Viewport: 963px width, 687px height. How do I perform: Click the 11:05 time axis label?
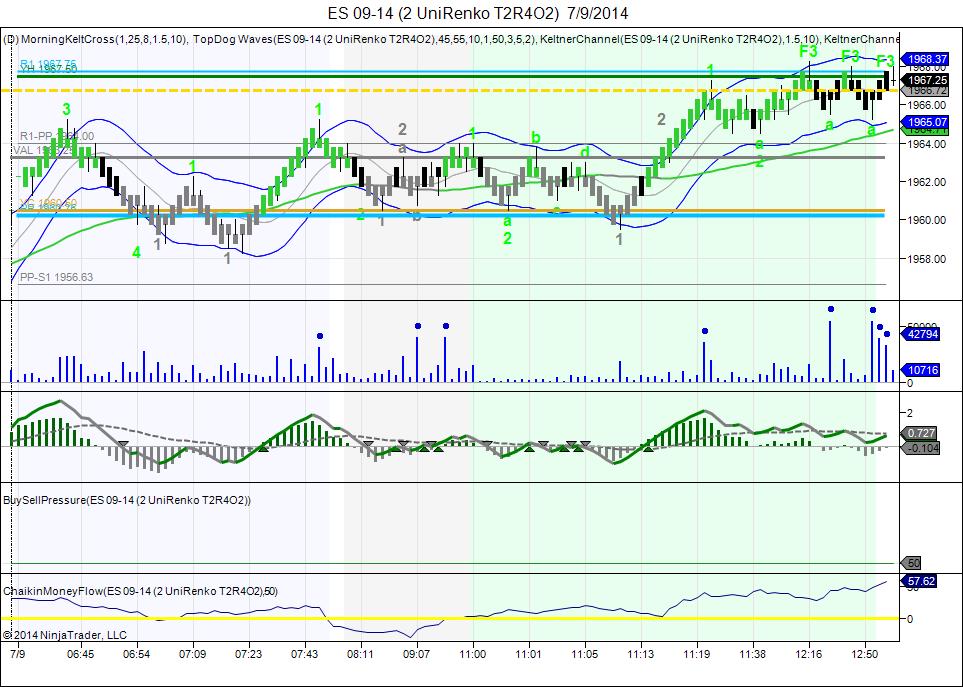584,654
